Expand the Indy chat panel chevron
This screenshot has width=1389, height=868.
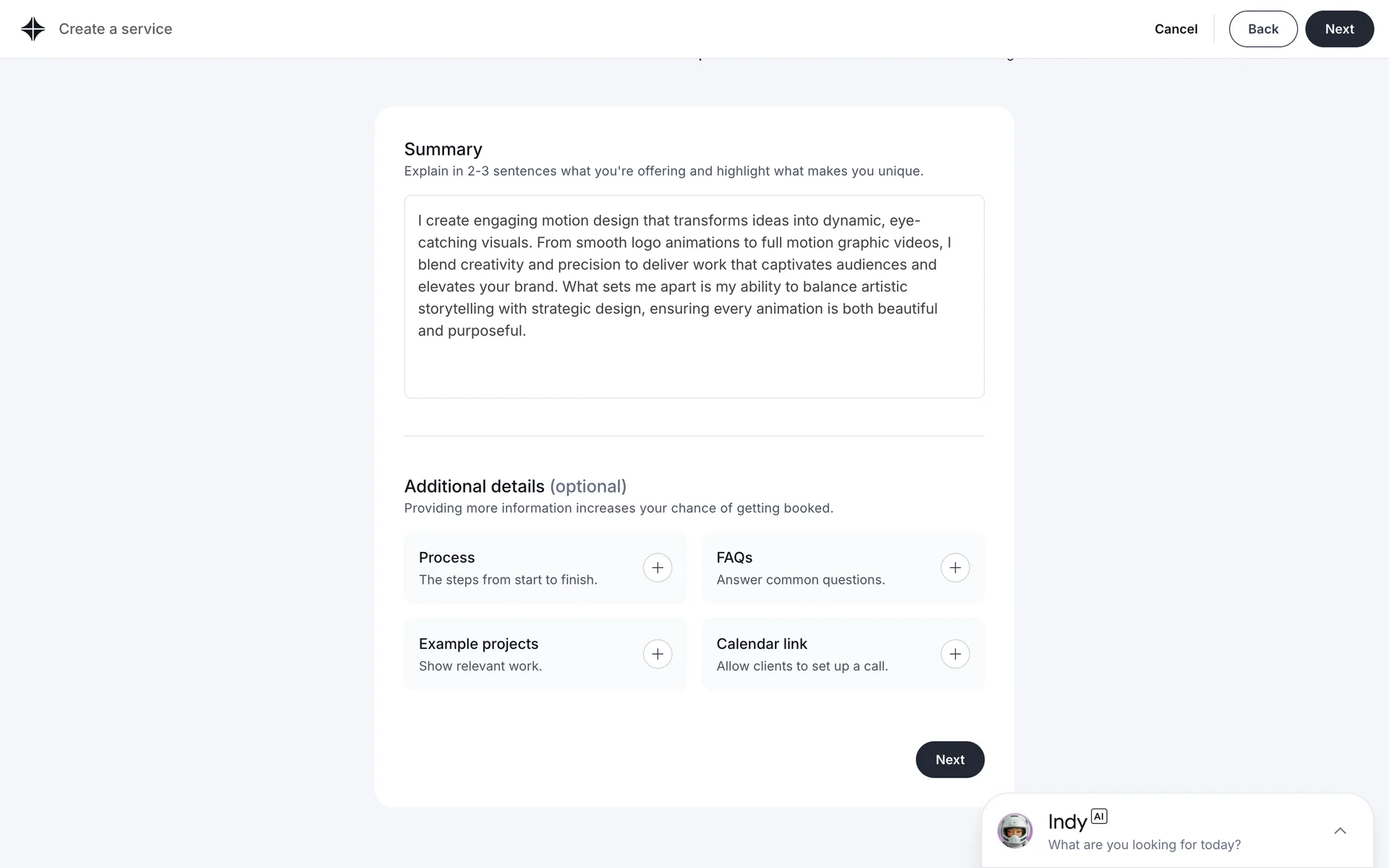click(1340, 830)
